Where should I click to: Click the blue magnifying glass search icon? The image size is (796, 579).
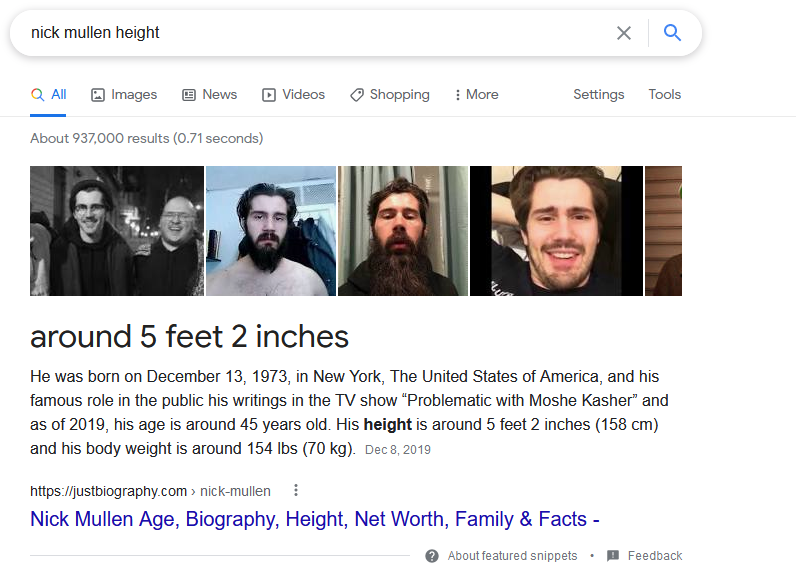(x=672, y=33)
